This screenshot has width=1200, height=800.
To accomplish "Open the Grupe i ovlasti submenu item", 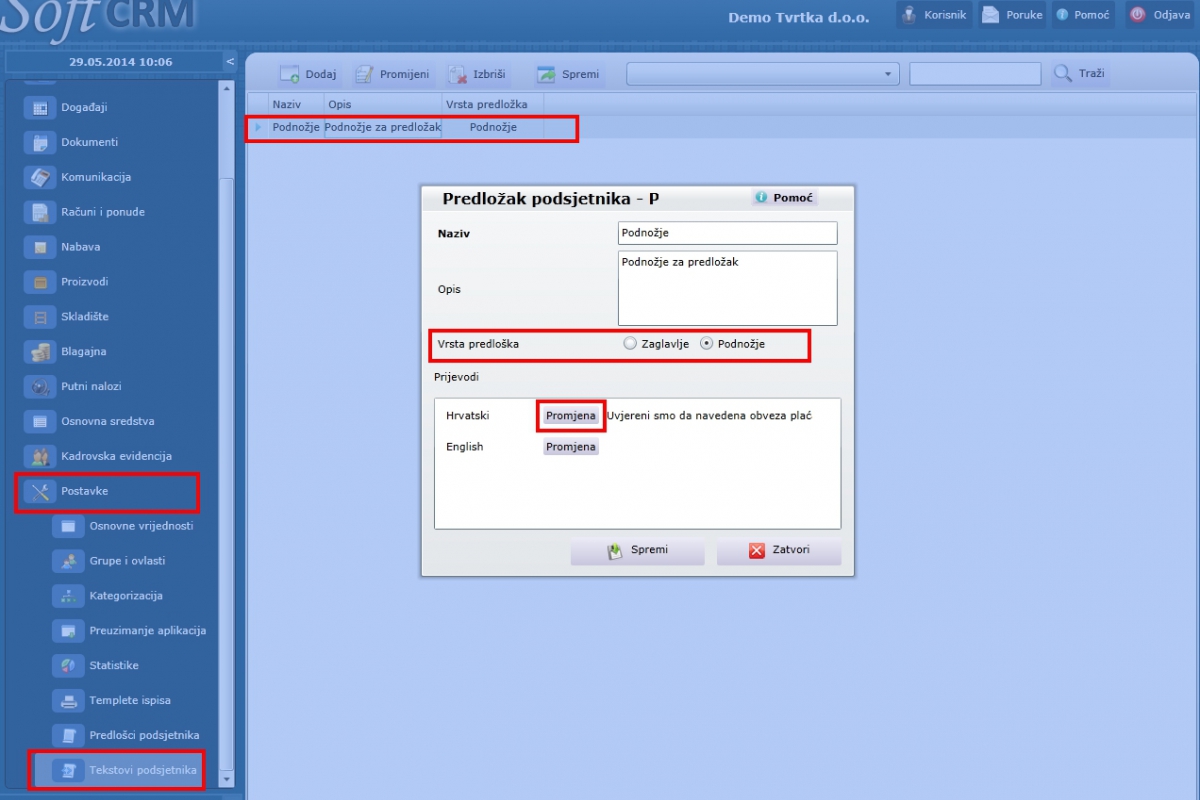I will pos(127,561).
